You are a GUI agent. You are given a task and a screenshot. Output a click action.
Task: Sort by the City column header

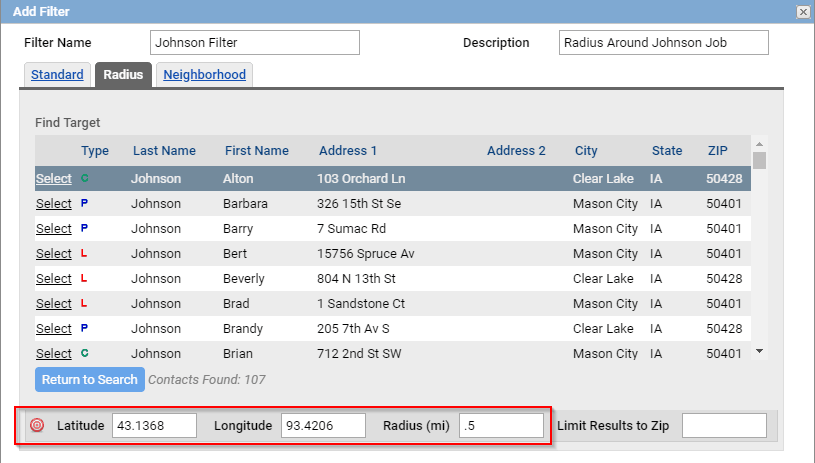(x=586, y=151)
